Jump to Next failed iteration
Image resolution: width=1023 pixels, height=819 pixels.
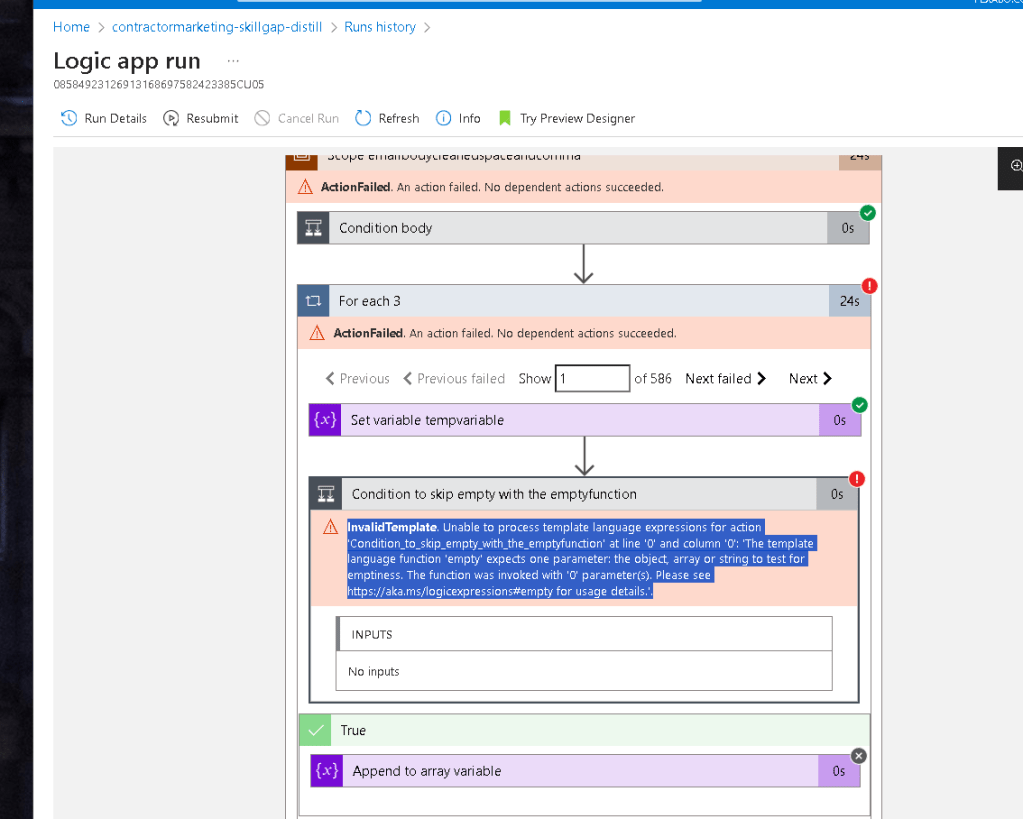click(725, 379)
